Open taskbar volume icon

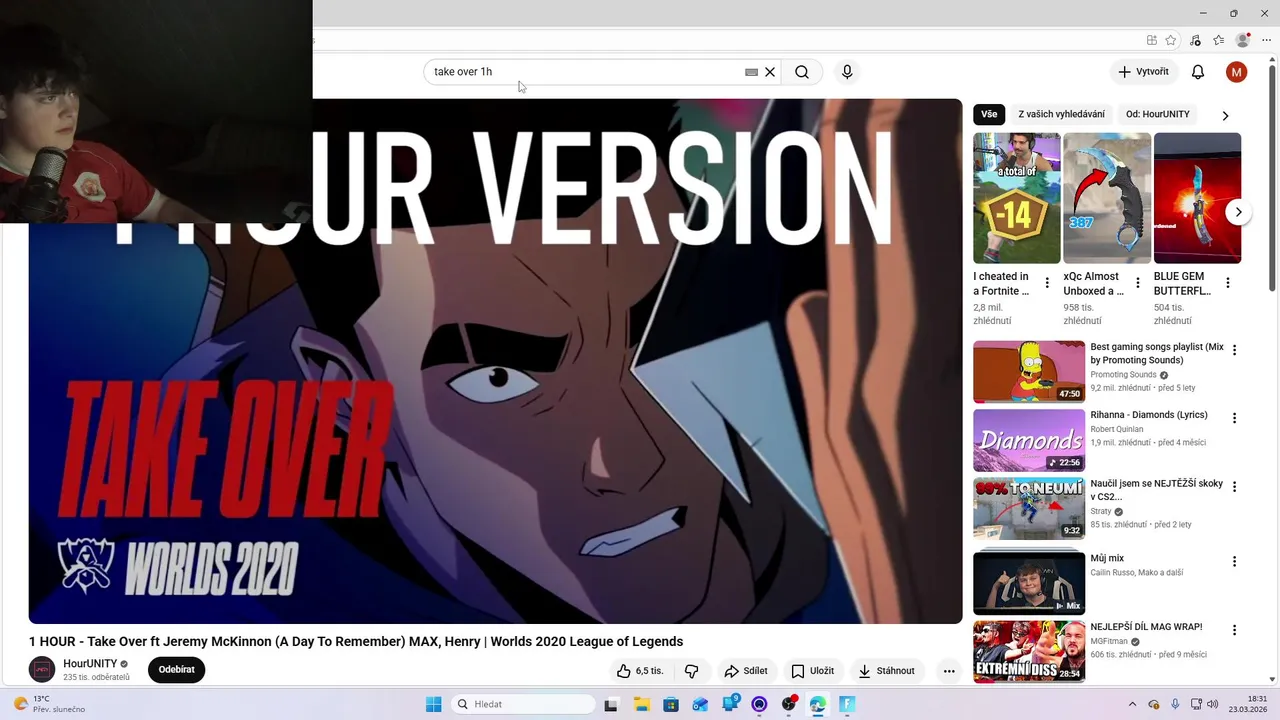(1214, 704)
